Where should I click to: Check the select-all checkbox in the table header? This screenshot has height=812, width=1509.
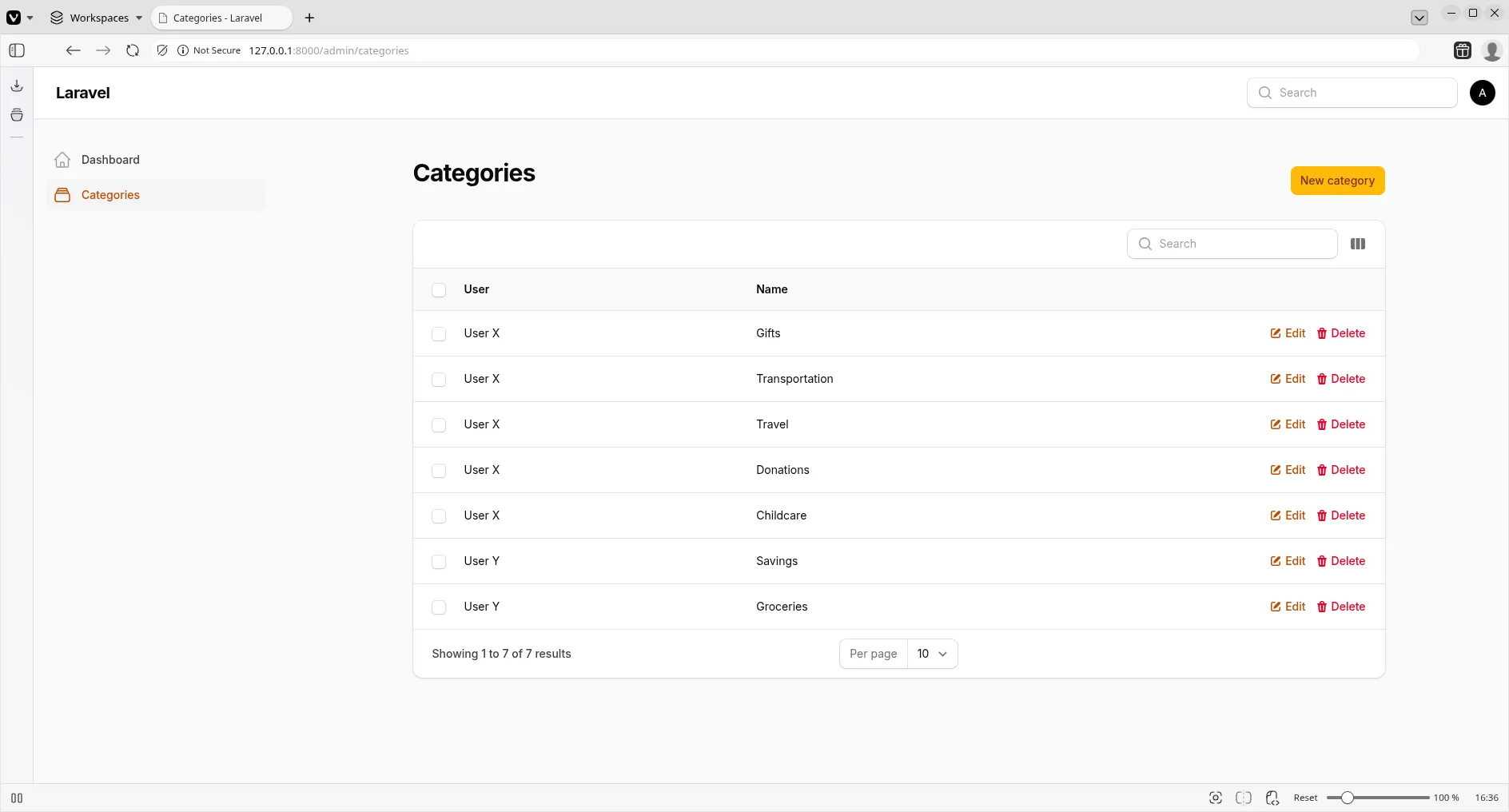coord(439,289)
